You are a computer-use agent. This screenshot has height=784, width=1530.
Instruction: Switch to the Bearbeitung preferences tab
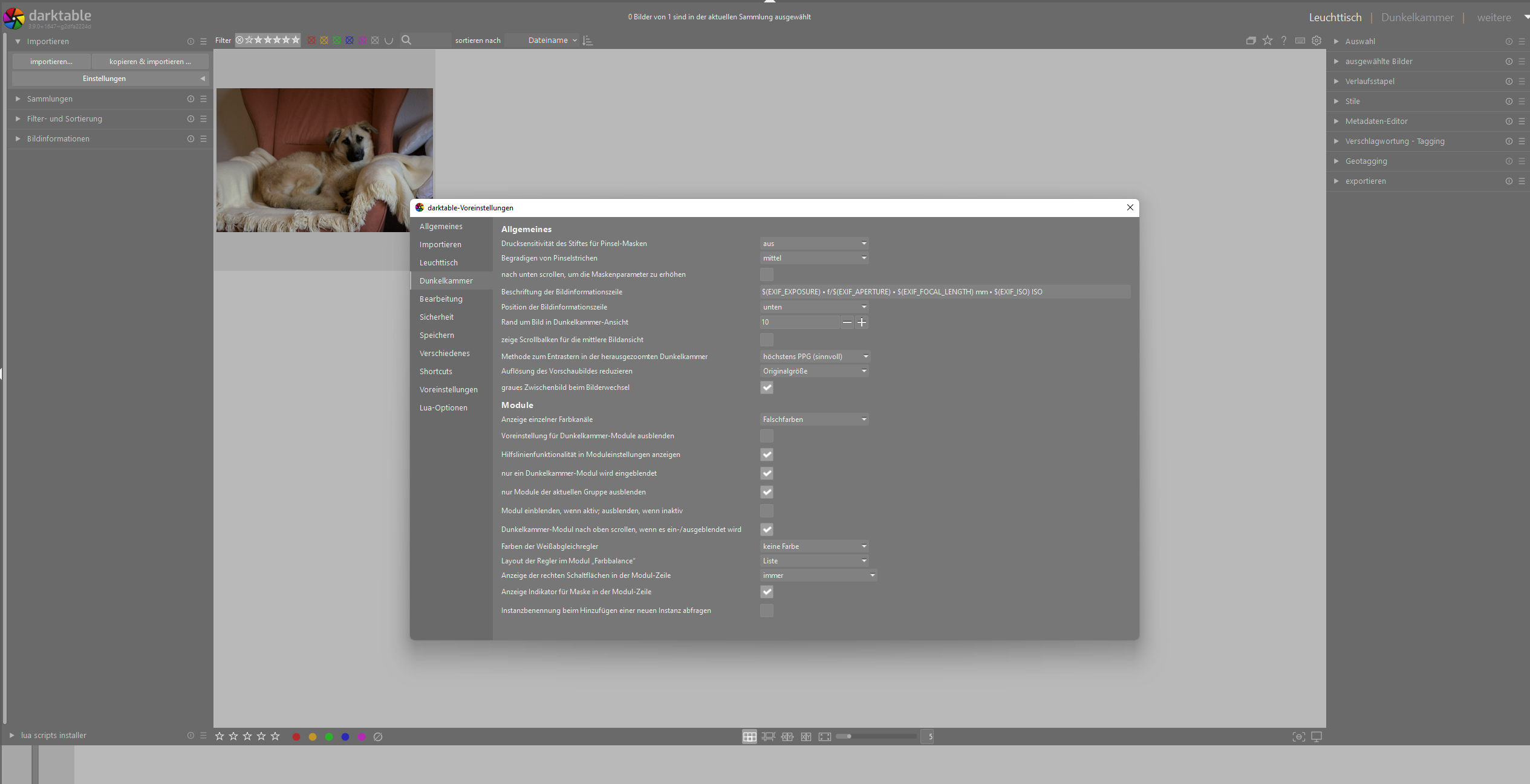[441, 299]
